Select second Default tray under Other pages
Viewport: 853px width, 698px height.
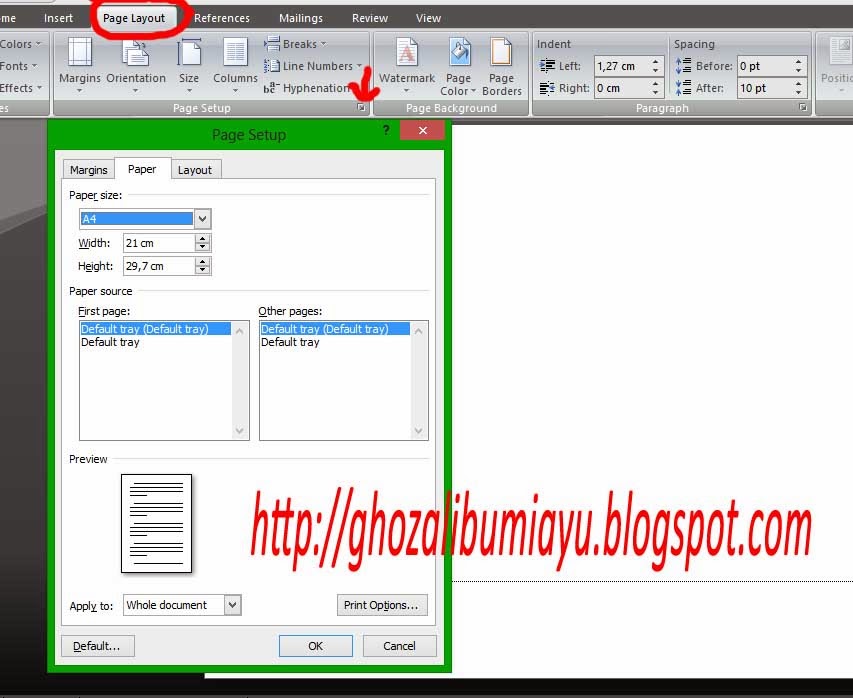click(x=335, y=342)
